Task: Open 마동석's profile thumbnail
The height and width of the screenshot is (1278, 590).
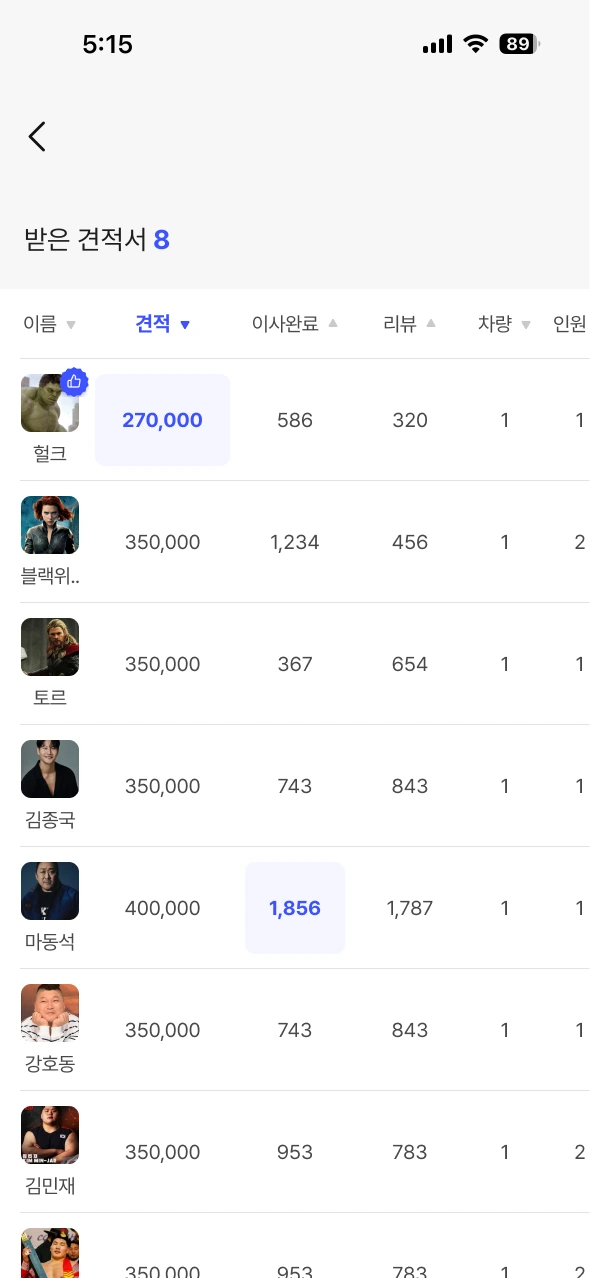Action: point(50,891)
